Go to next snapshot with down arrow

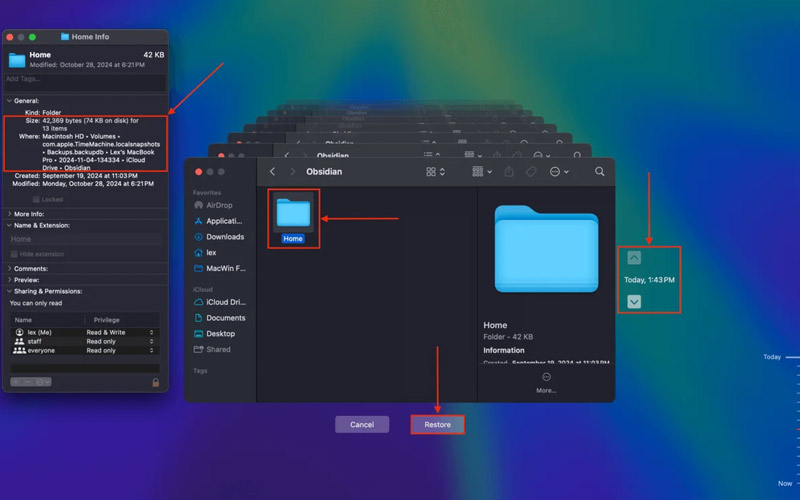(634, 301)
